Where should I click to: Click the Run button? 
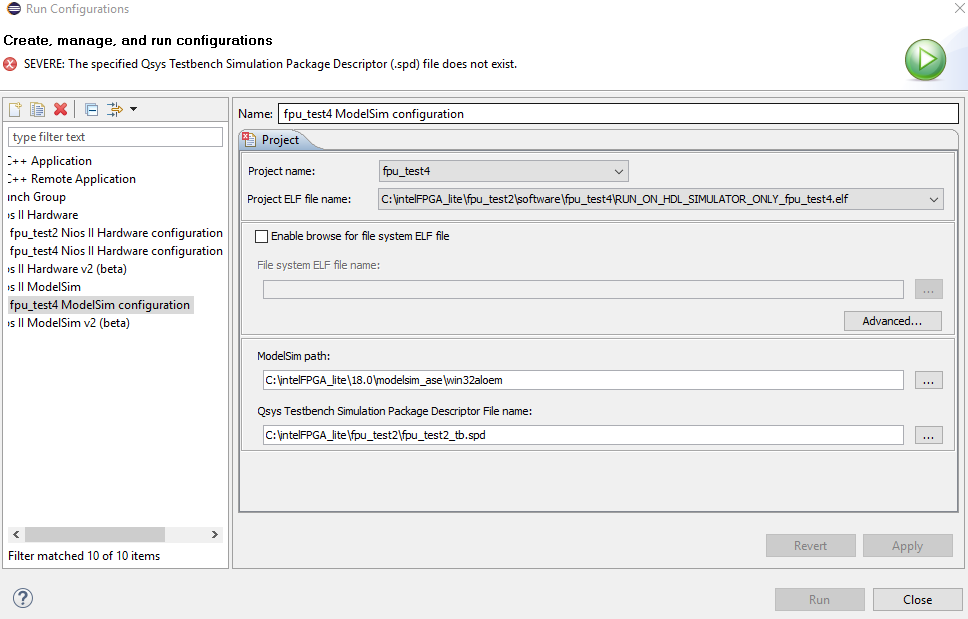click(819, 599)
